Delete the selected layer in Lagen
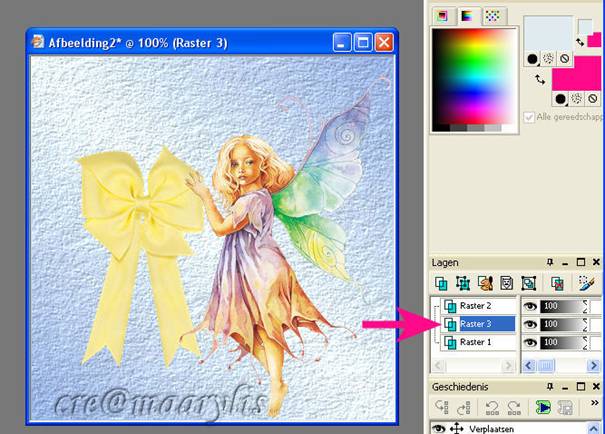605x434 pixels. pos(557,284)
